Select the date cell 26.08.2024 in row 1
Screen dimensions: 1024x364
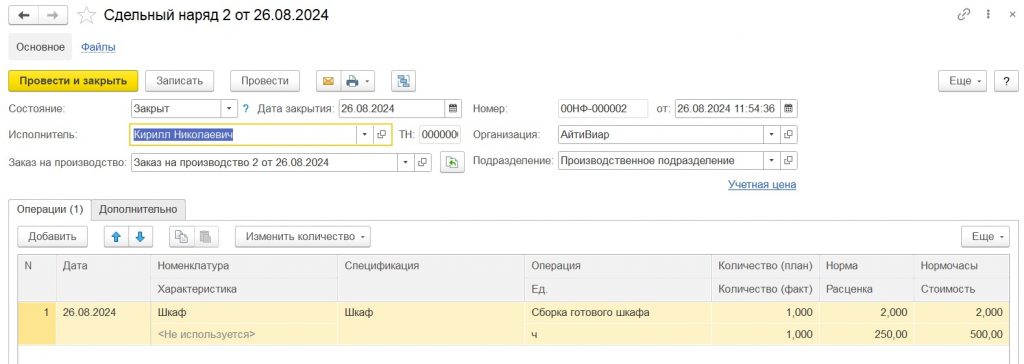point(104,312)
